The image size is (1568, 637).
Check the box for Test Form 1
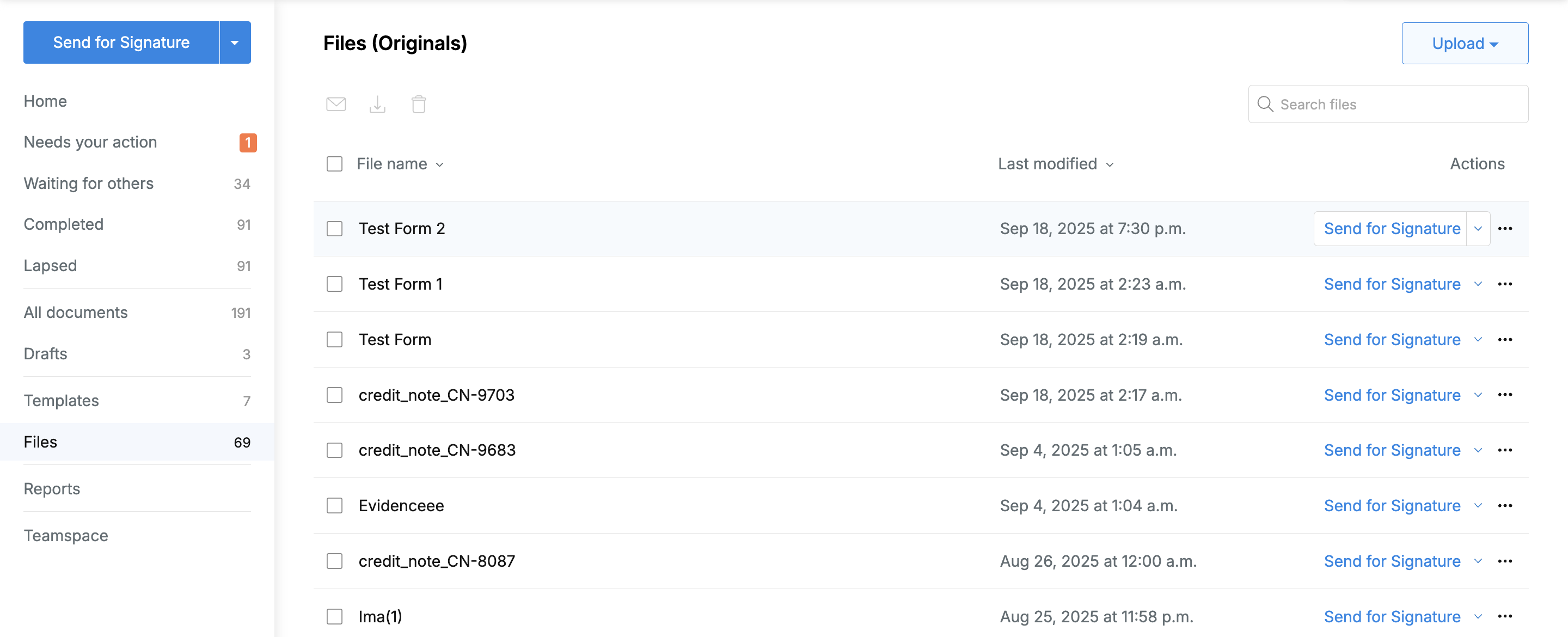coord(335,284)
